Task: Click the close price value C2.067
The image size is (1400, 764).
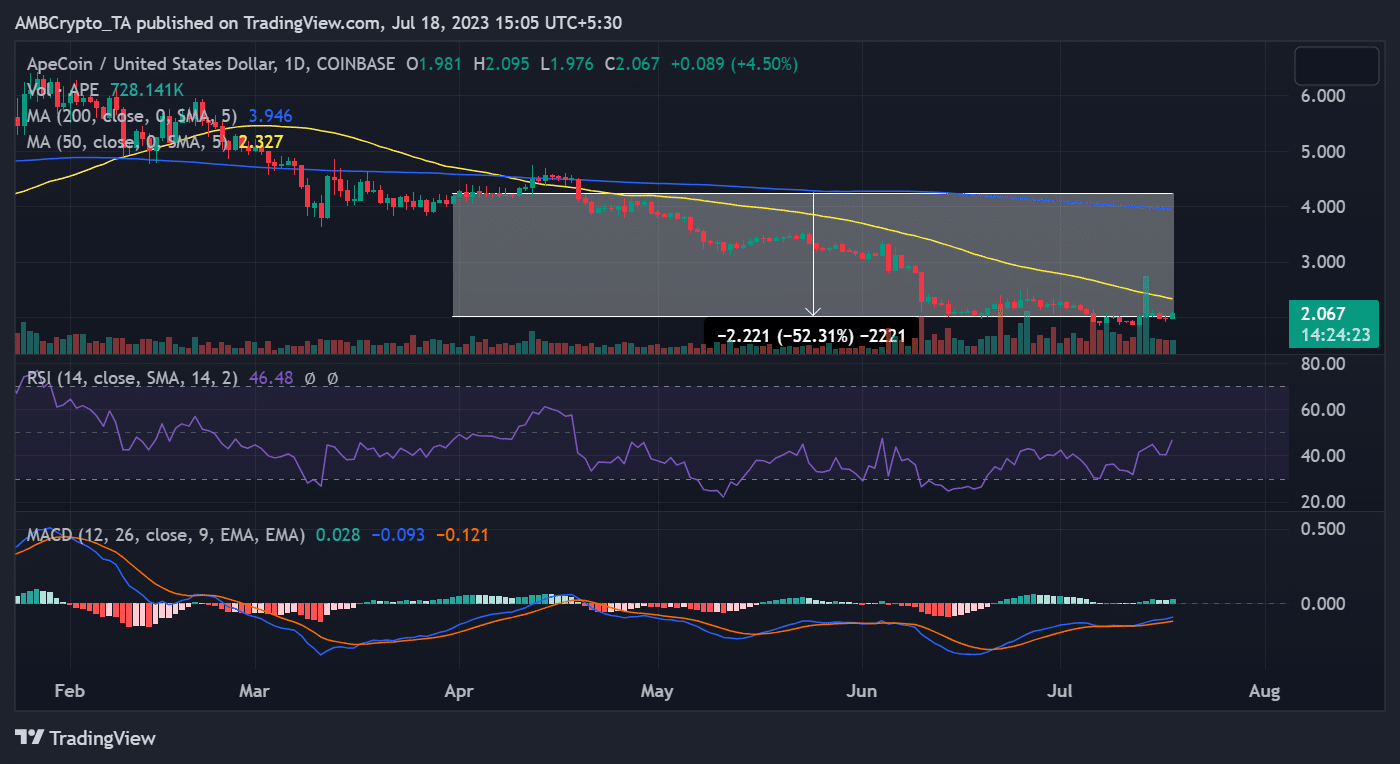Action: click(x=631, y=64)
